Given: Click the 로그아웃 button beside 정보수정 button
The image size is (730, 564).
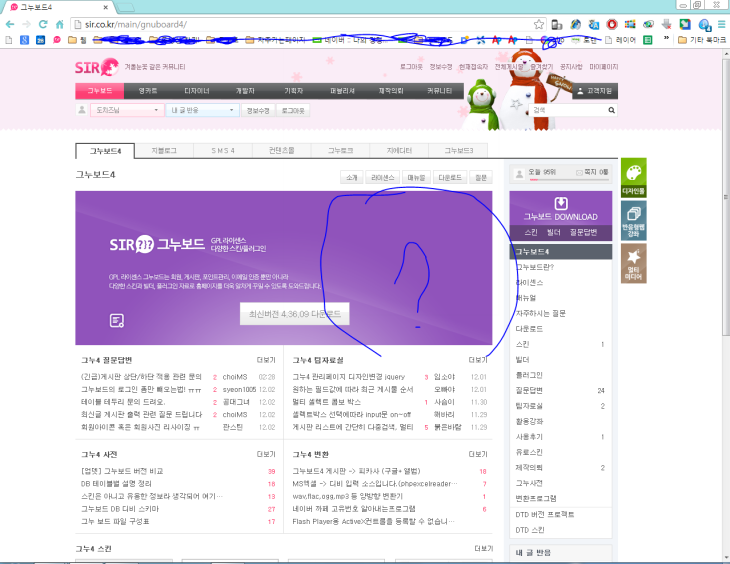Looking at the screenshot, I should pyautogui.click(x=293, y=110).
